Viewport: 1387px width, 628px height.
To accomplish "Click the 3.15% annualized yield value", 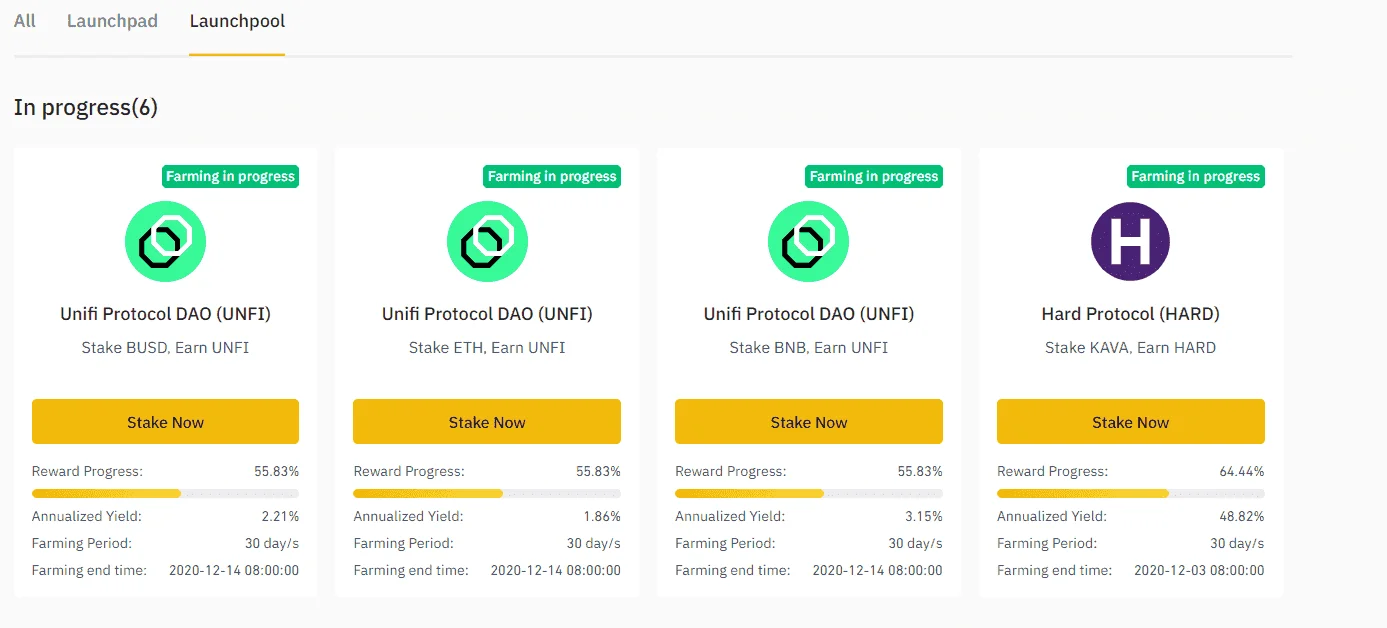I will 925,517.
